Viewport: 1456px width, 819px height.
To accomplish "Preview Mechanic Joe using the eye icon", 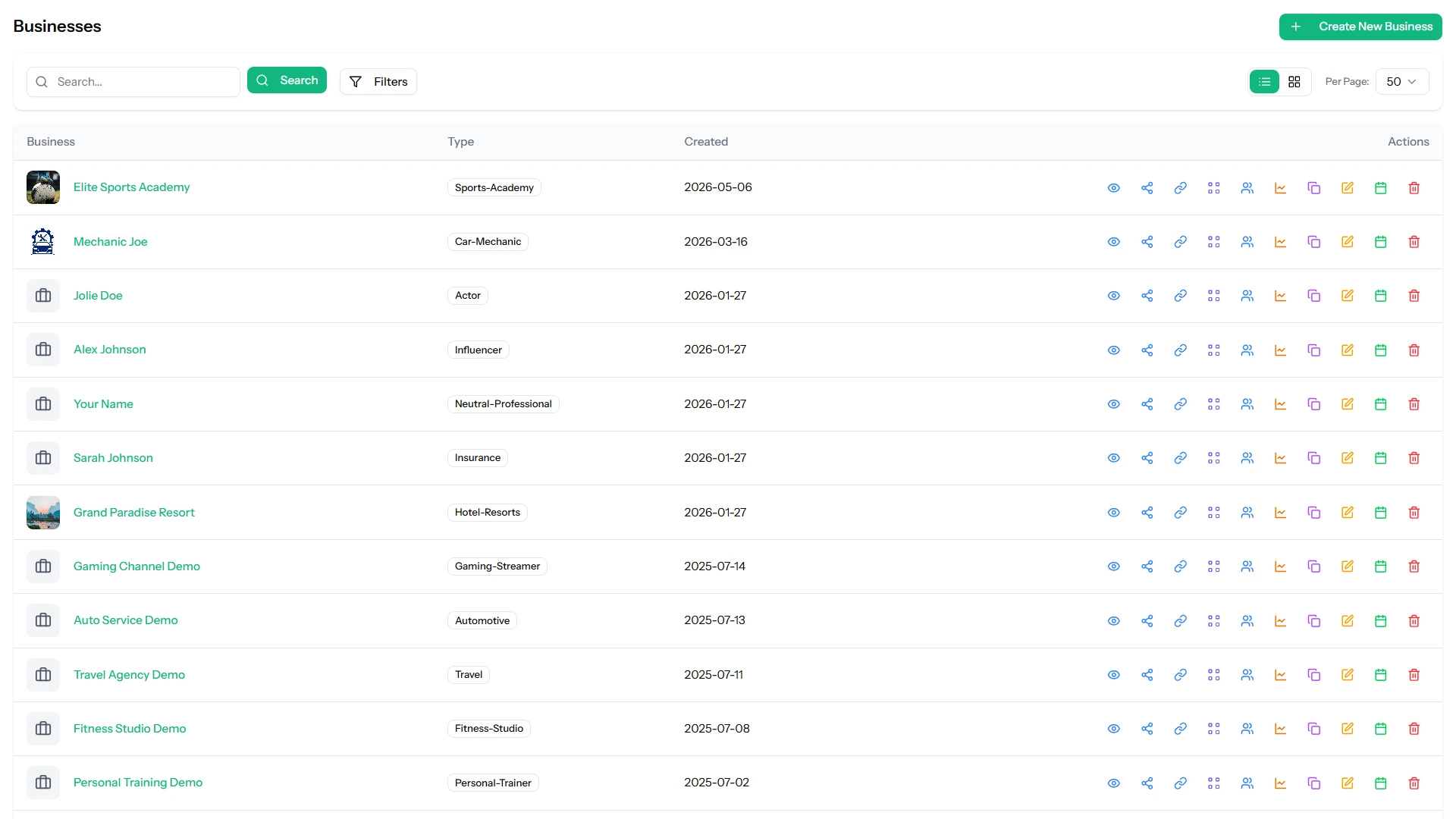I will pos(1113,242).
